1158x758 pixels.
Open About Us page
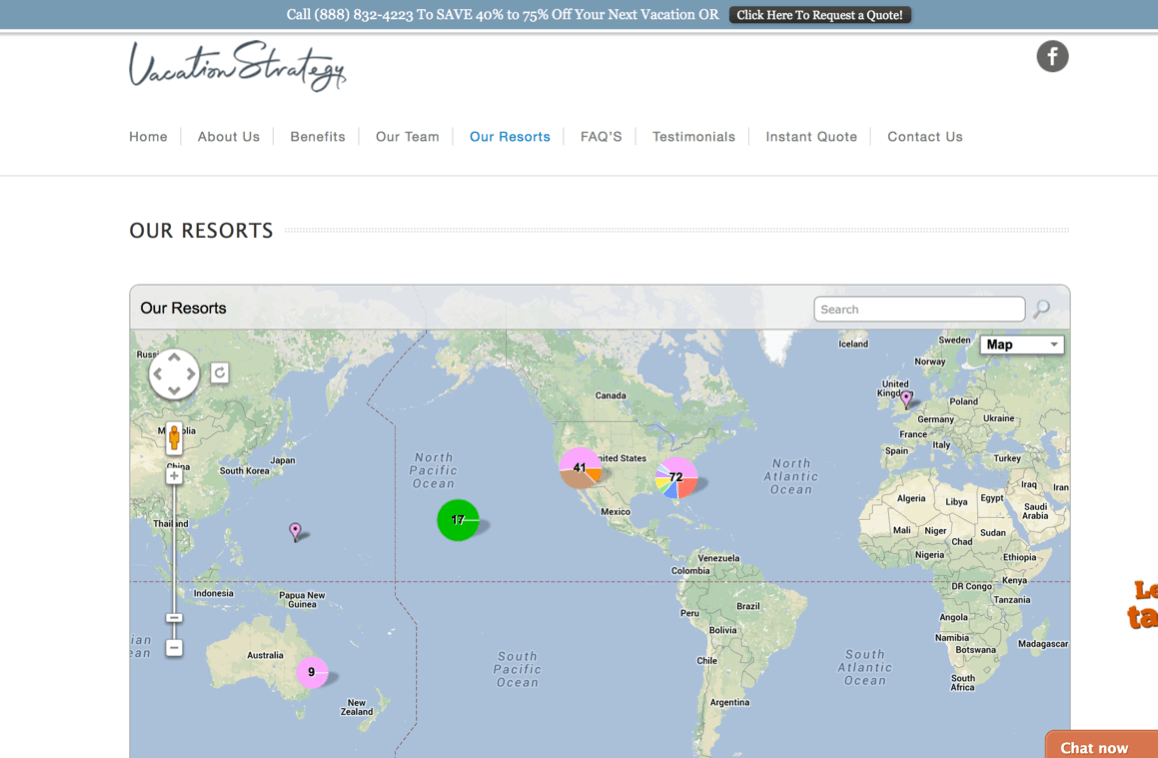(x=229, y=137)
